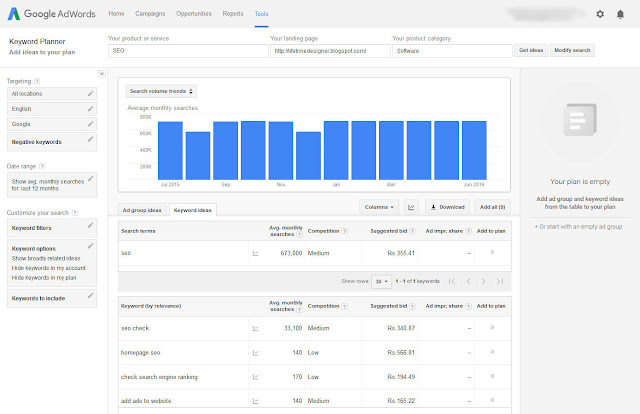The image size is (640, 414).
Task: Show trend chart for seo keyword
Action: (x=256, y=253)
